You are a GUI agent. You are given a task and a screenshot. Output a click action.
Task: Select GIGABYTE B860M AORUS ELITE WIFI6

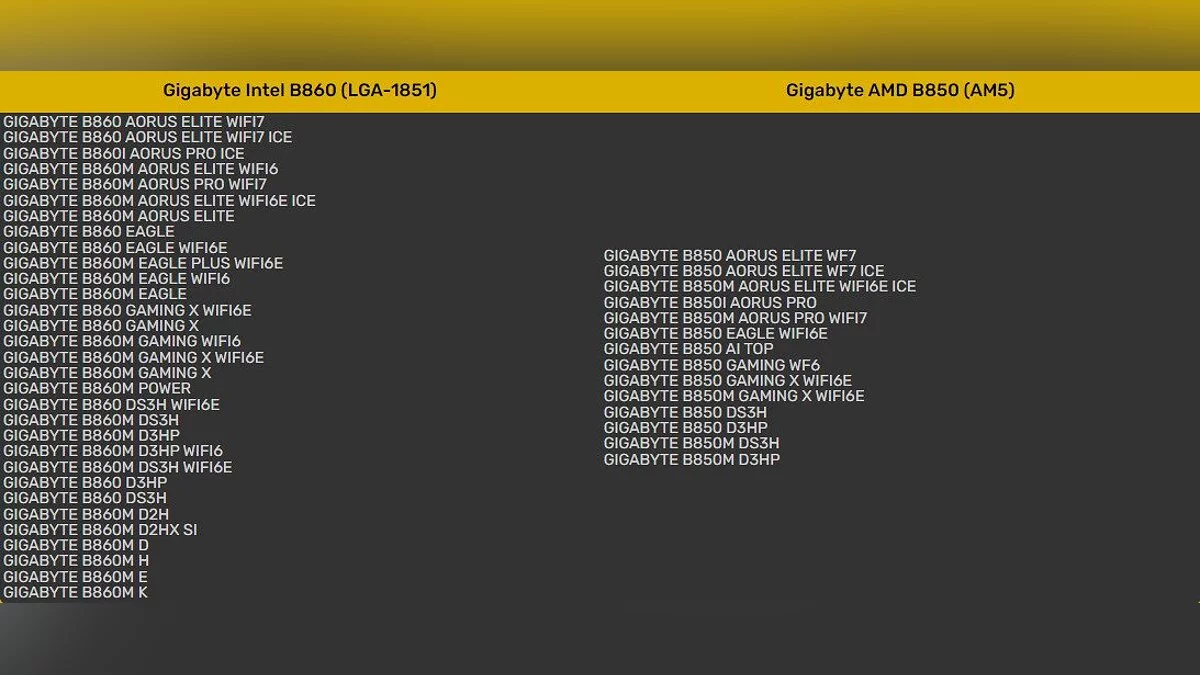(141, 169)
